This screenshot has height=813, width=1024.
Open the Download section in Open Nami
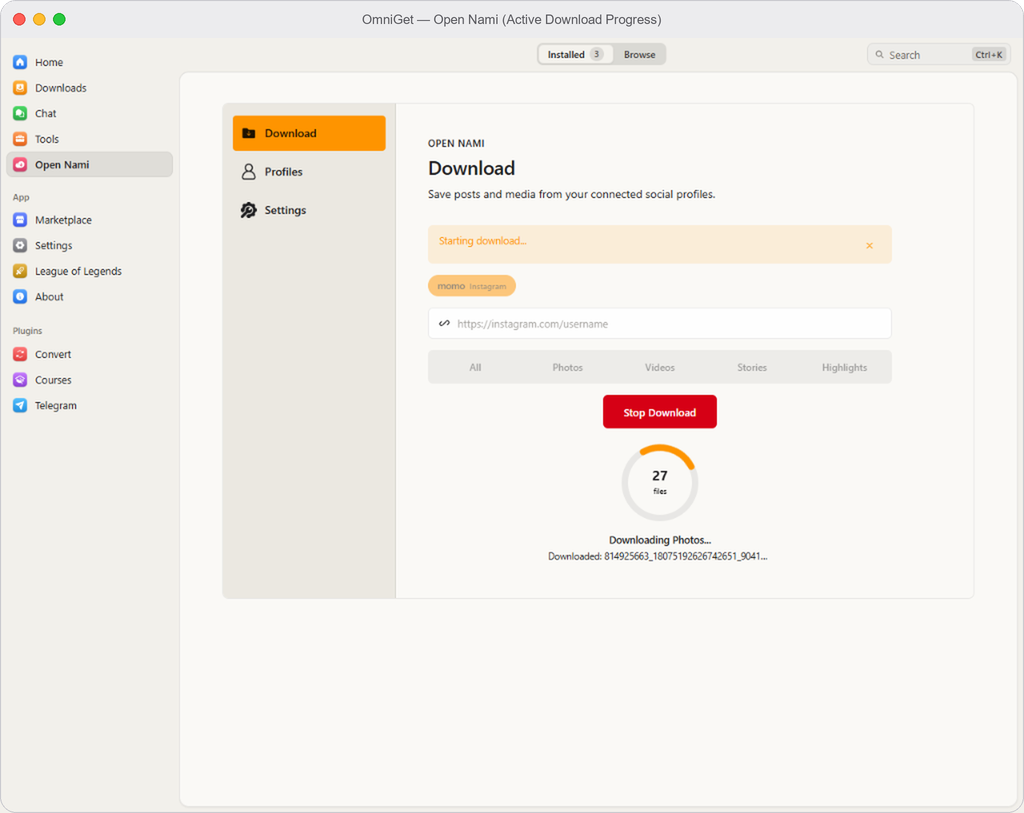pos(309,133)
